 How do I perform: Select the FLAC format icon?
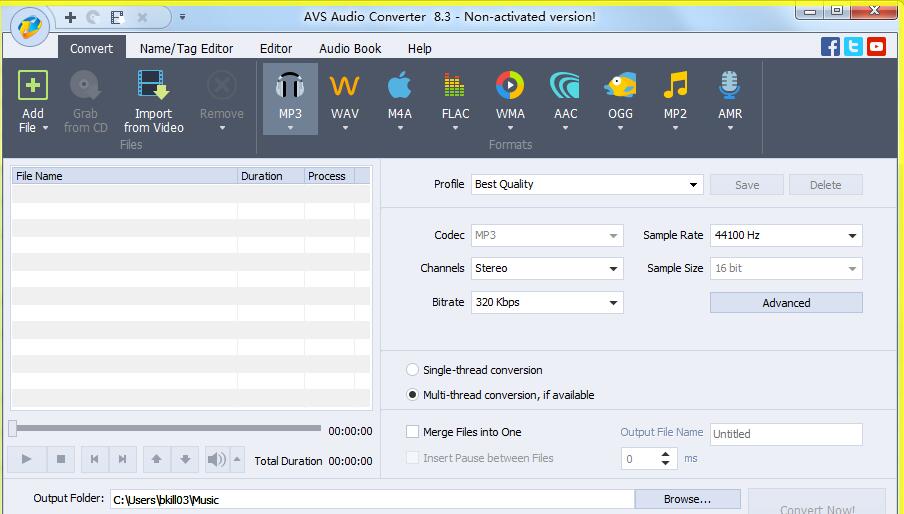[455, 85]
